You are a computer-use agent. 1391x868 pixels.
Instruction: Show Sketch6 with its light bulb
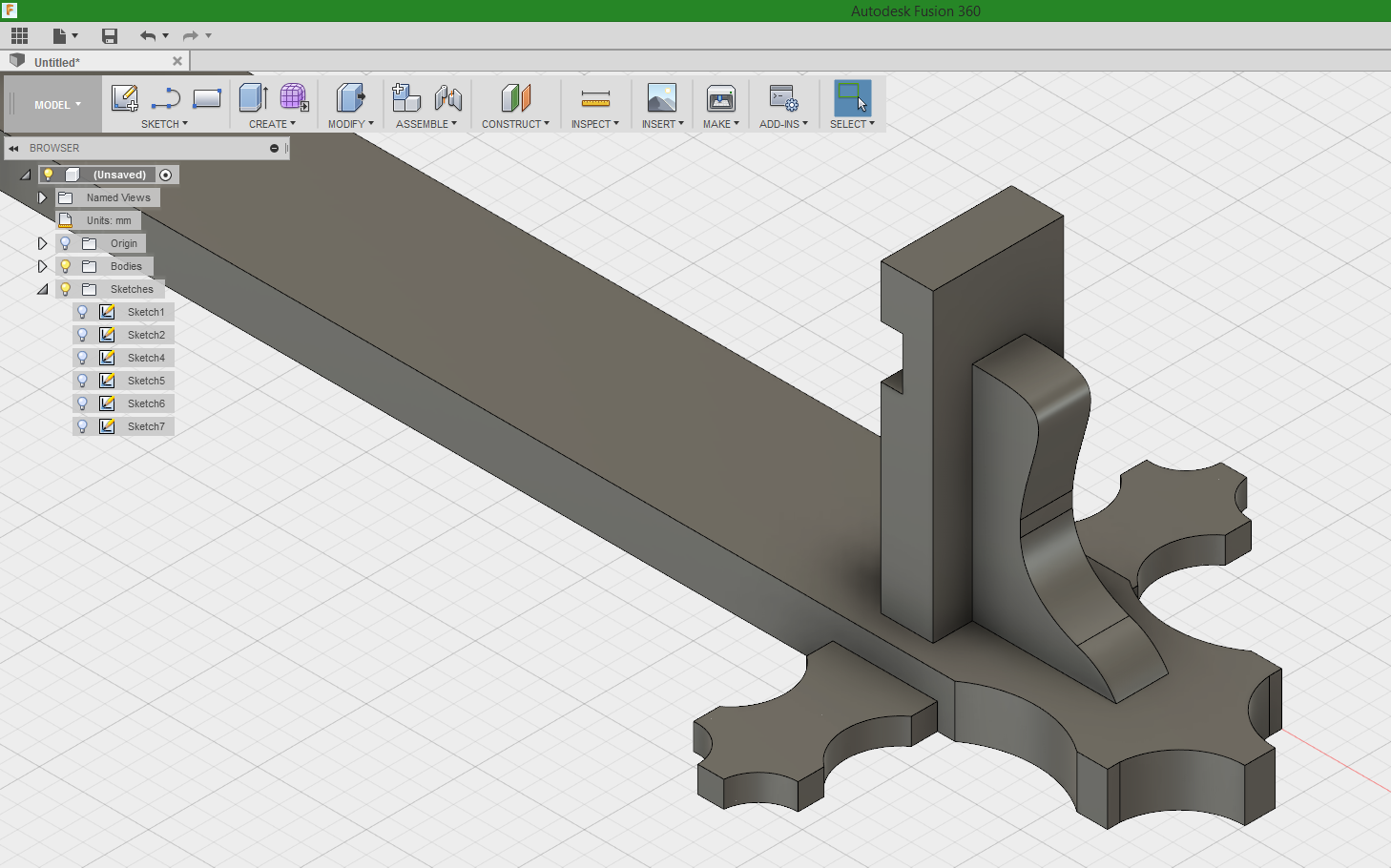83,403
